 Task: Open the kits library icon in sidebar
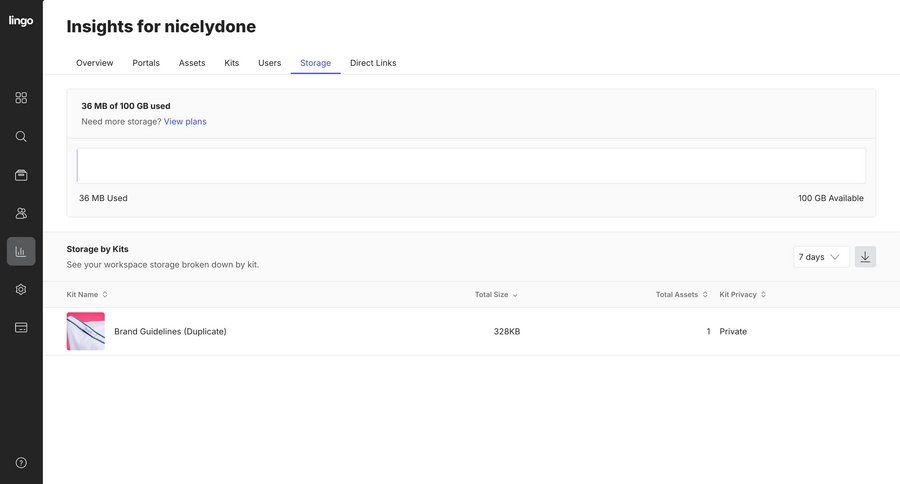click(21, 175)
